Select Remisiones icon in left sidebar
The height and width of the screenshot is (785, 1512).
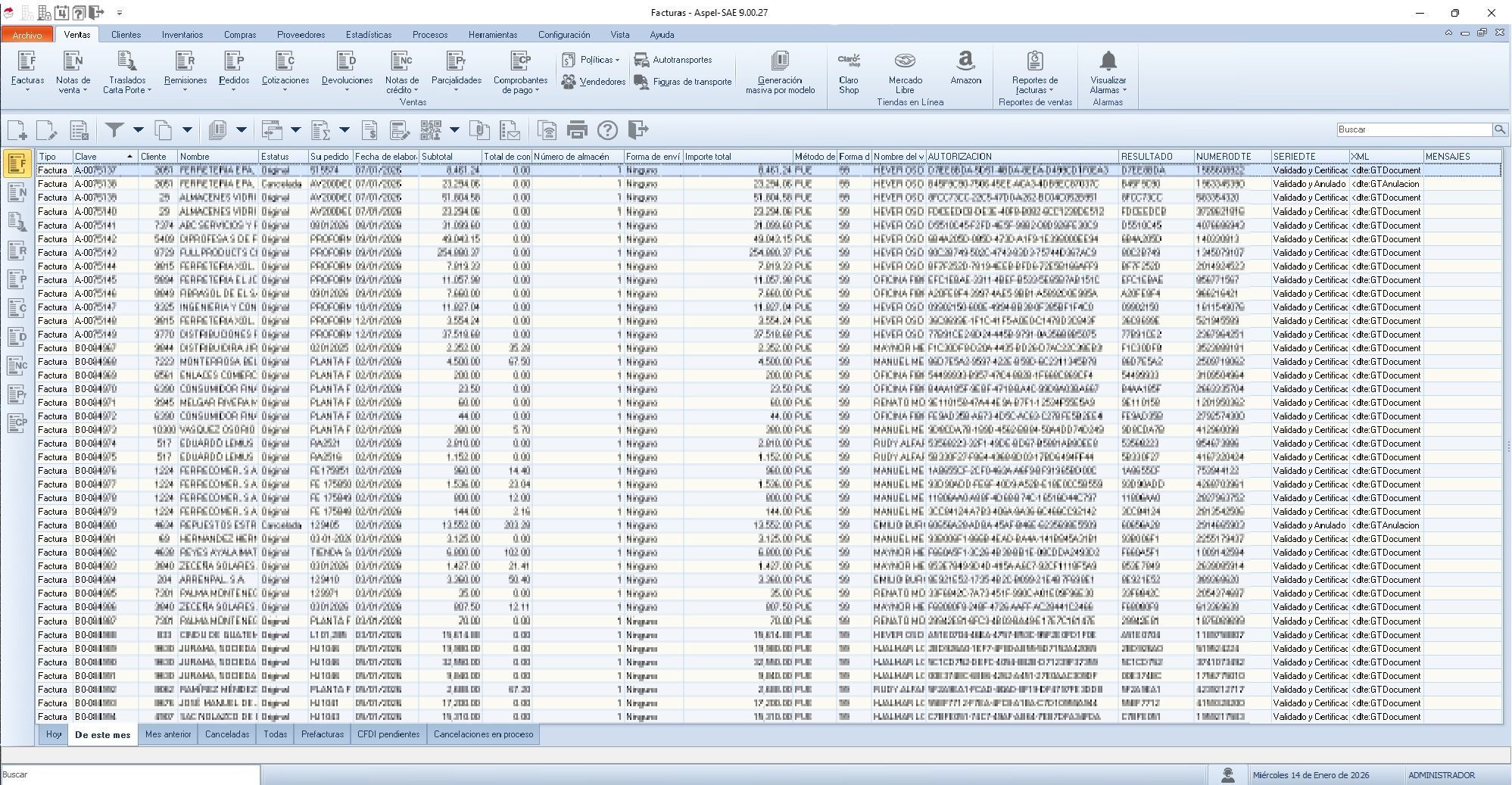17,251
